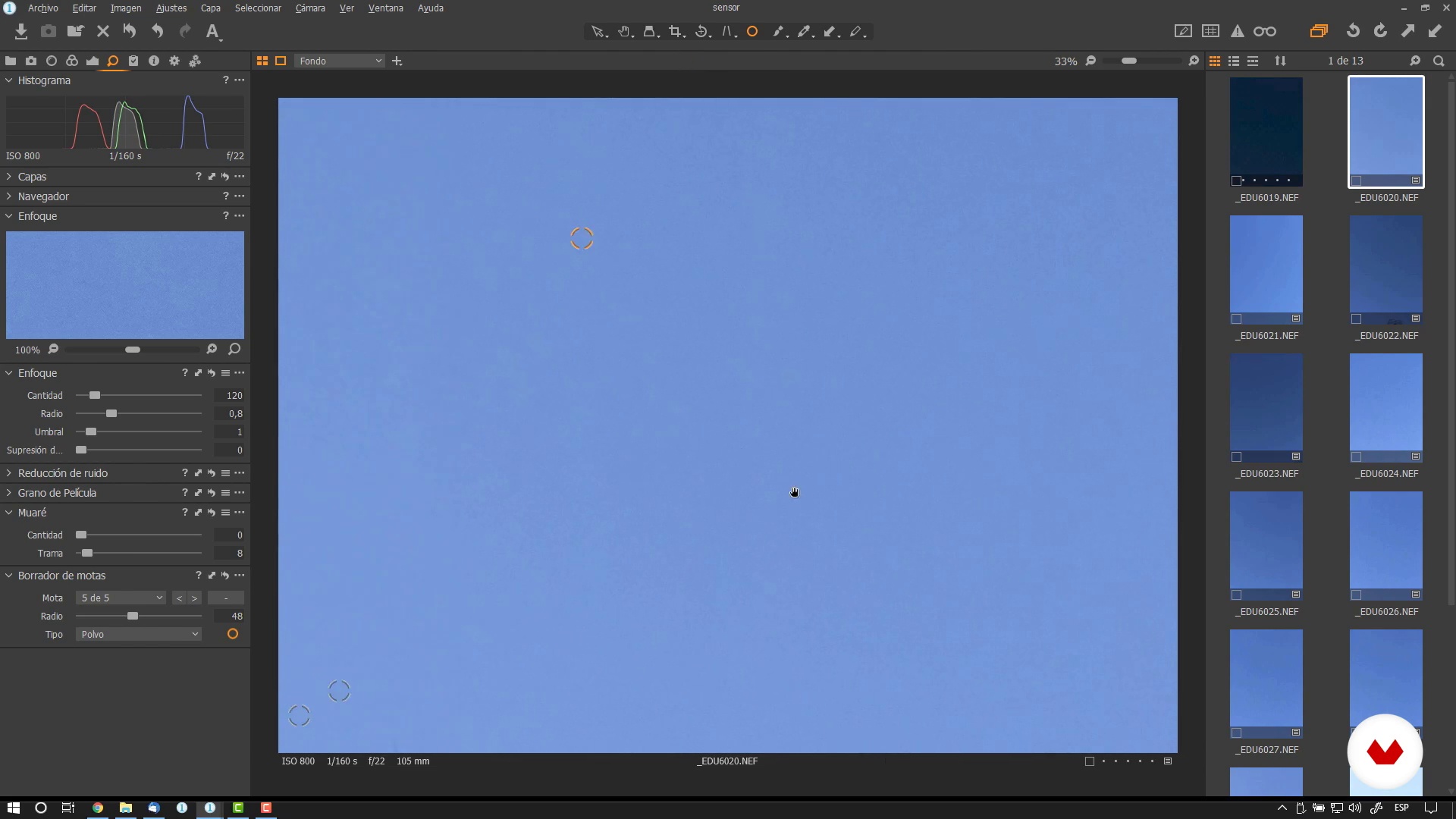1456x819 pixels.
Task: Open the Fondo layer dropdown
Action: coord(340,61)
